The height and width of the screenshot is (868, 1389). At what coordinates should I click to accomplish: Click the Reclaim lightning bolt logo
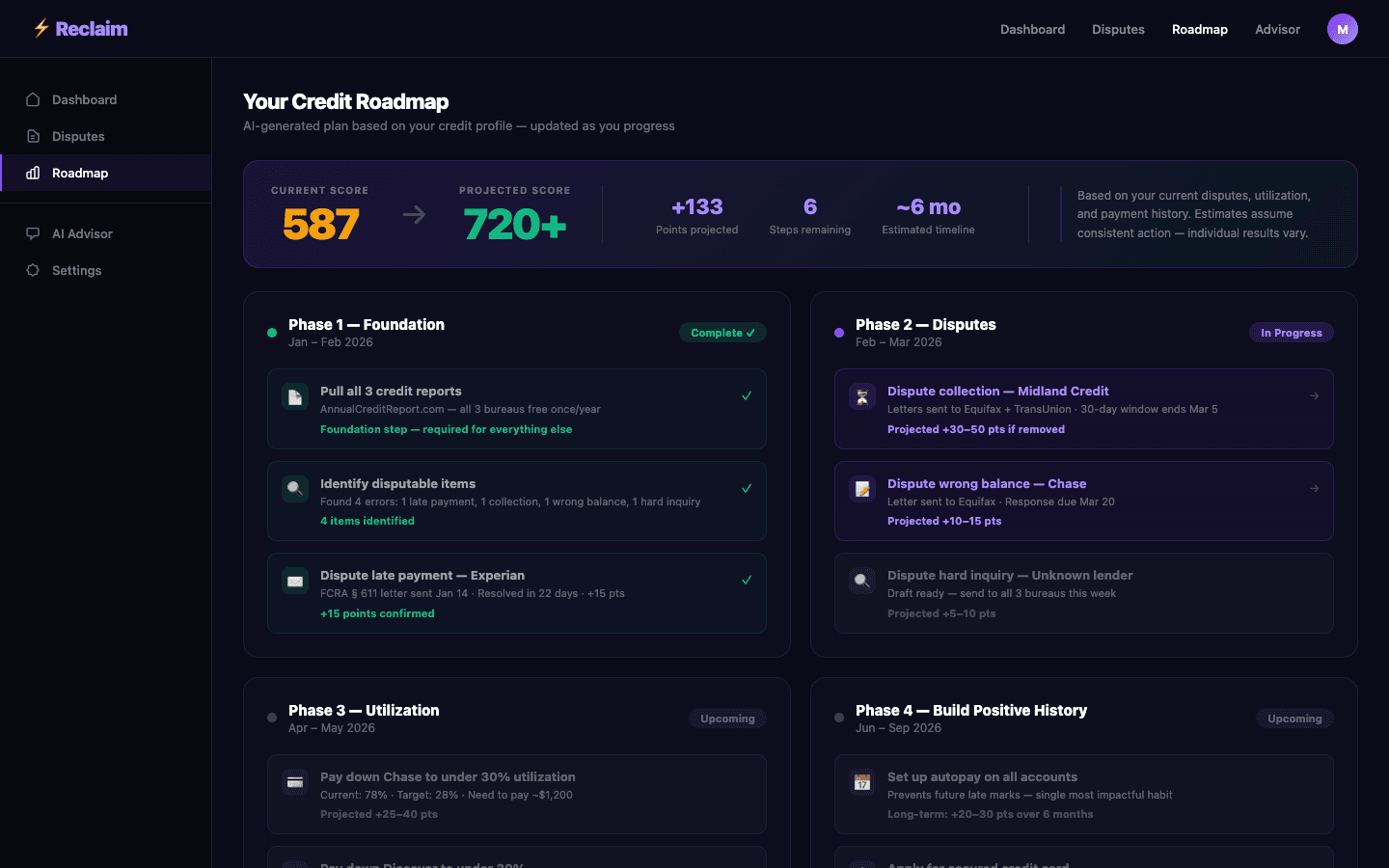41,29
